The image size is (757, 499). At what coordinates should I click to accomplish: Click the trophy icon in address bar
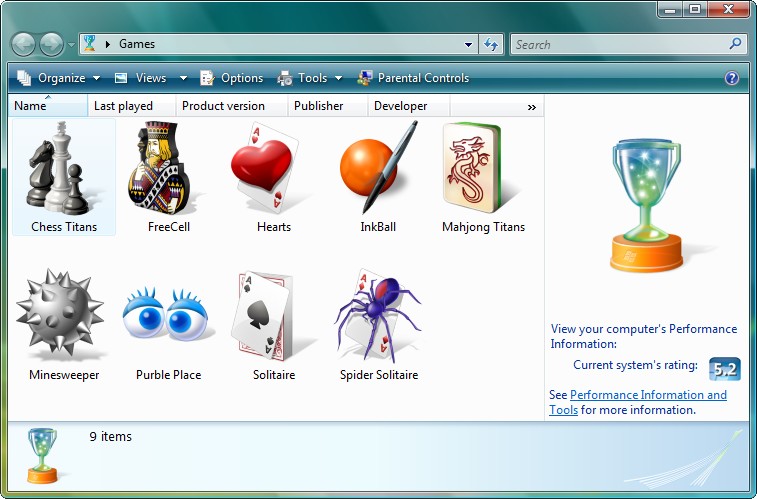tap(90, 43)
